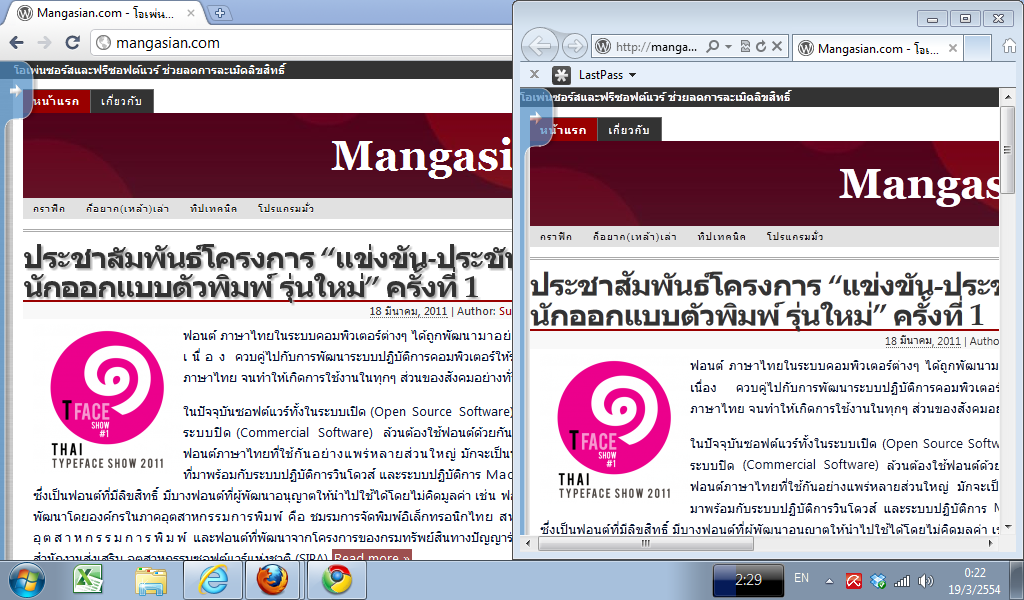The height and width of the screenshot is (600, 1024).
Task: Click the ทิปเทคนิค category link in IE
Action: tap(721, 237)
